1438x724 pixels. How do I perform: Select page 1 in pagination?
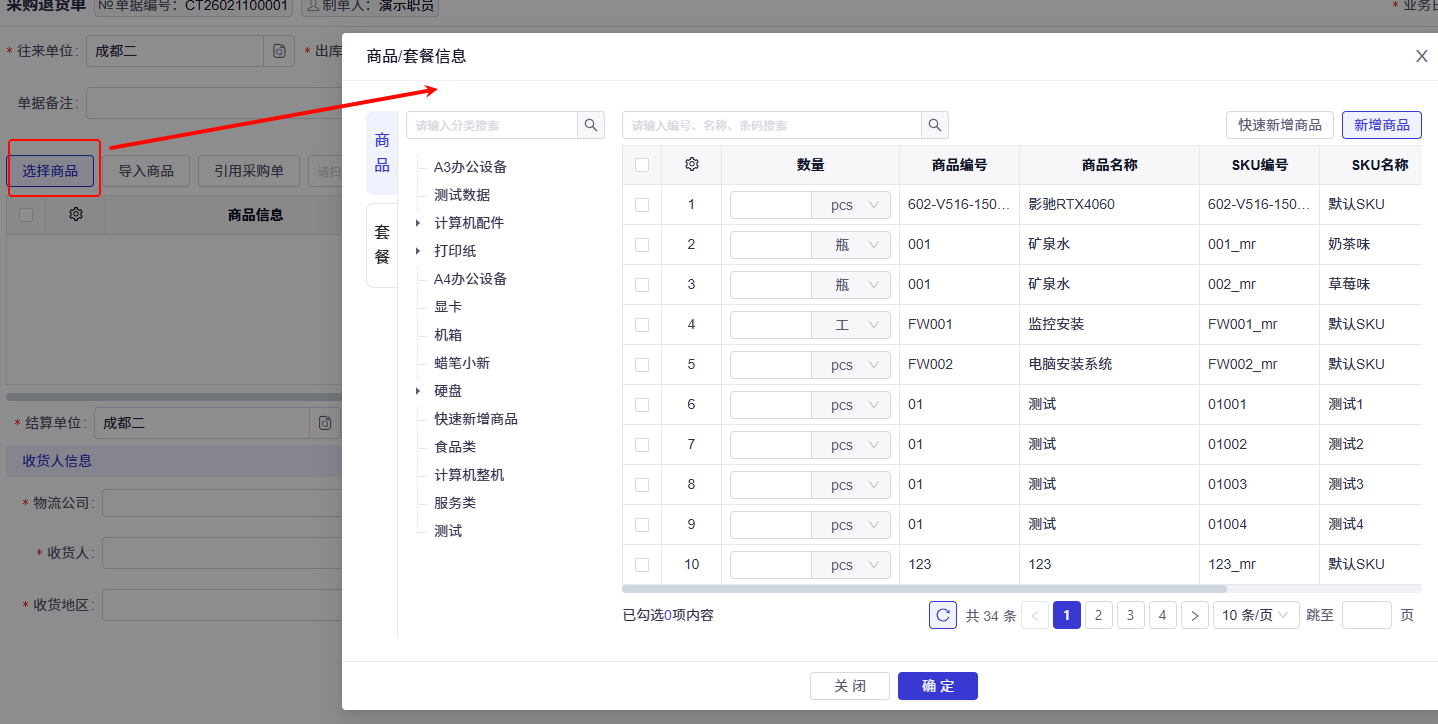point(1067,615)
